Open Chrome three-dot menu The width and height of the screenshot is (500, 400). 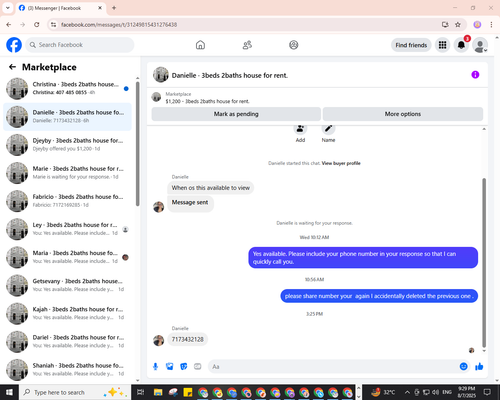point(491,25)
